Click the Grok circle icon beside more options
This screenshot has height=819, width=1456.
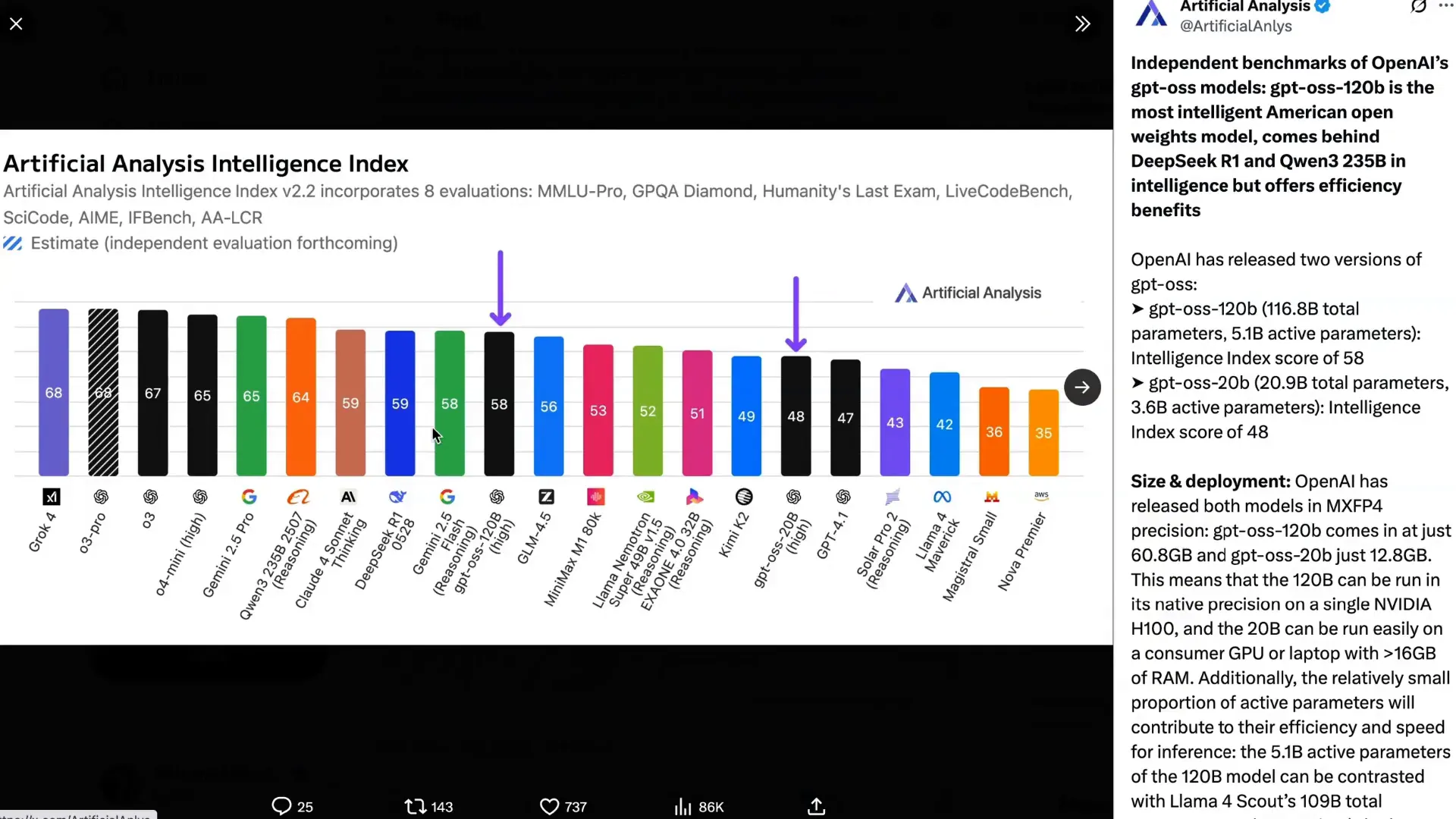[x=1418, y=6]
